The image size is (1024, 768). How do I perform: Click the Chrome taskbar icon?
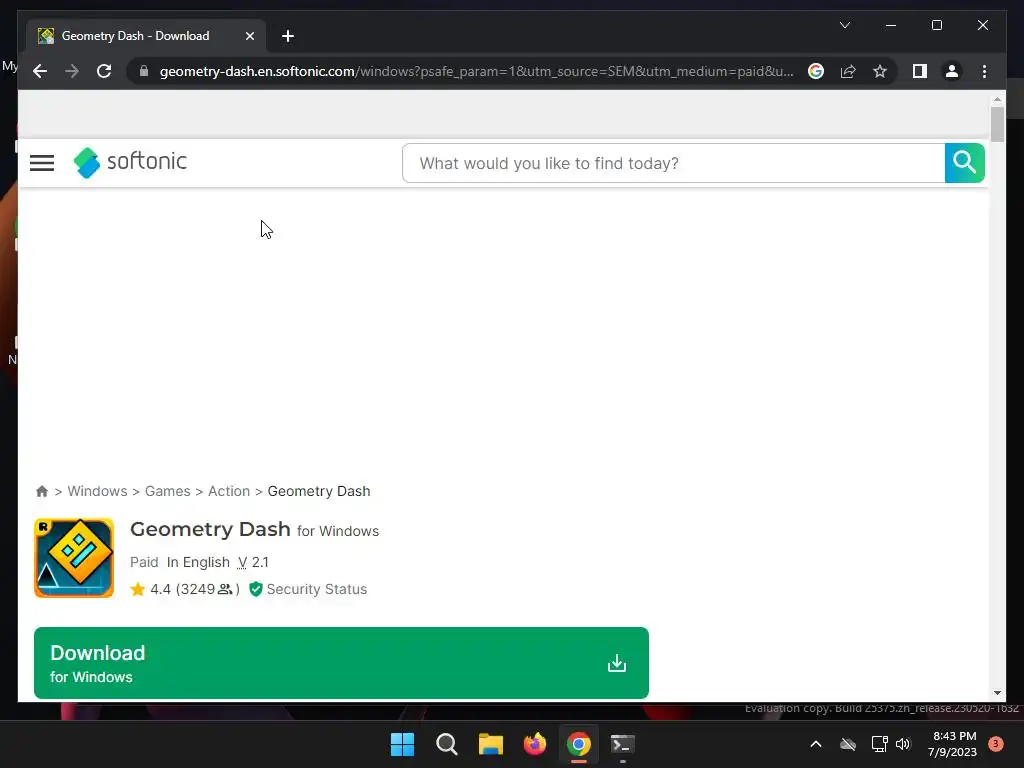point(579,744)
